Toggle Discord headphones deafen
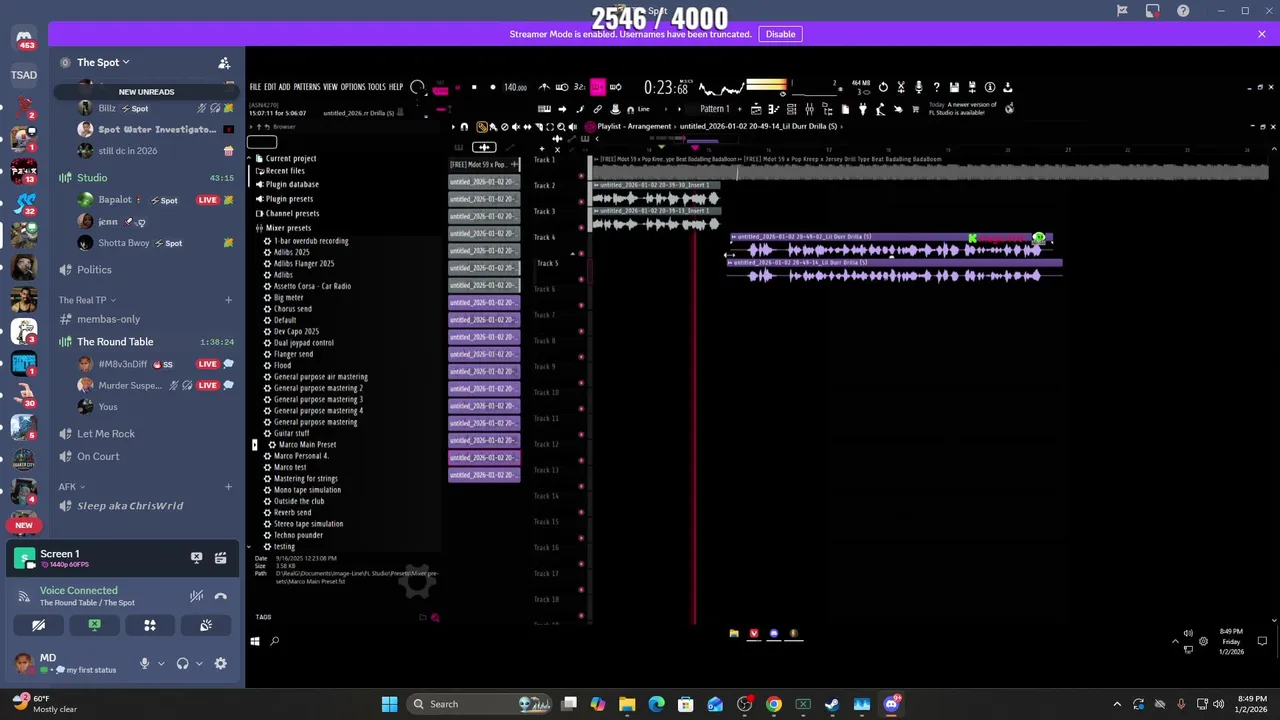 (x=182, y=663)
